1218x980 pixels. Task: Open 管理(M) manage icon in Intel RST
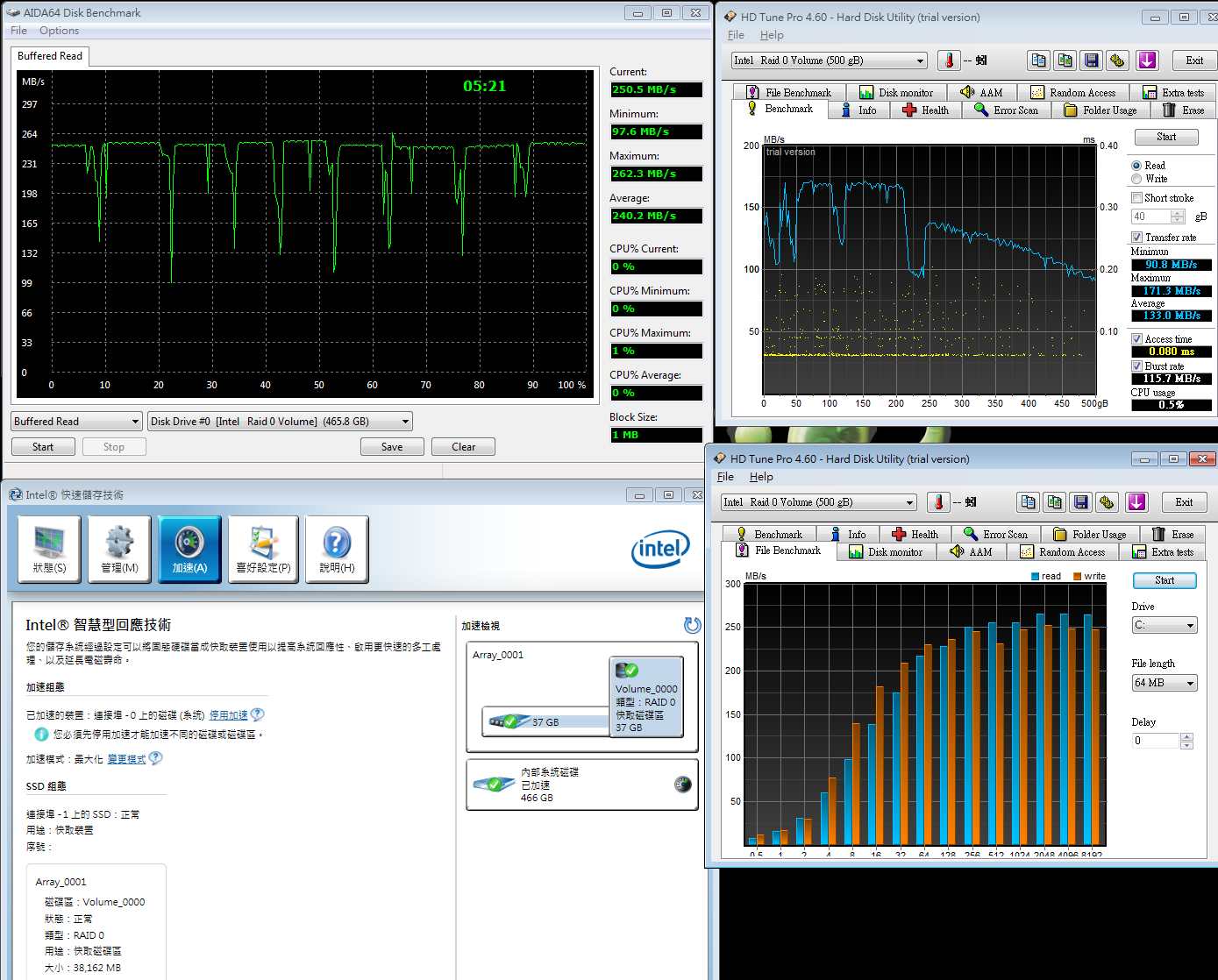(119, 550)
